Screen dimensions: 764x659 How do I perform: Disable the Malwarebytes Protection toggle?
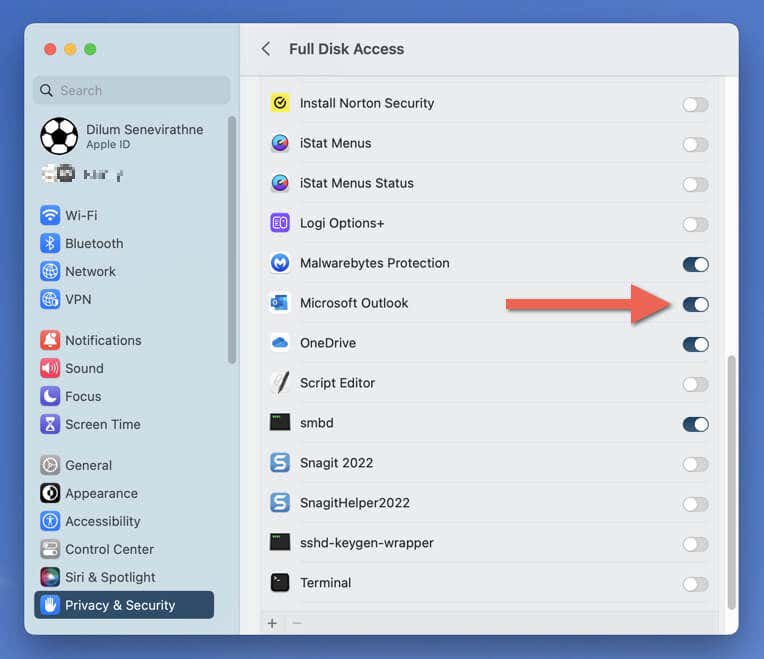695,264
